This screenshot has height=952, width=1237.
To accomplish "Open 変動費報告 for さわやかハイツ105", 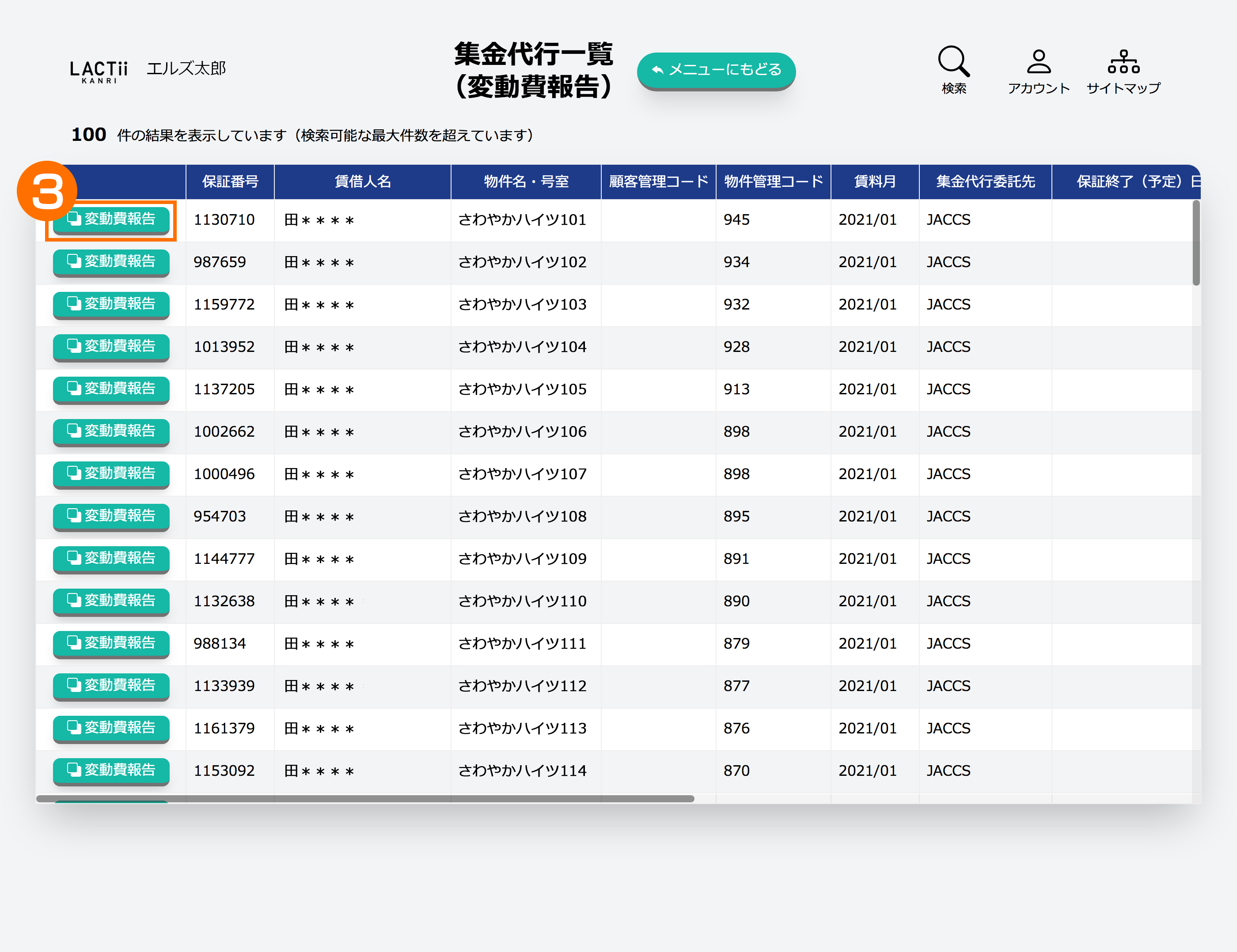I will [x=111, y=389].
